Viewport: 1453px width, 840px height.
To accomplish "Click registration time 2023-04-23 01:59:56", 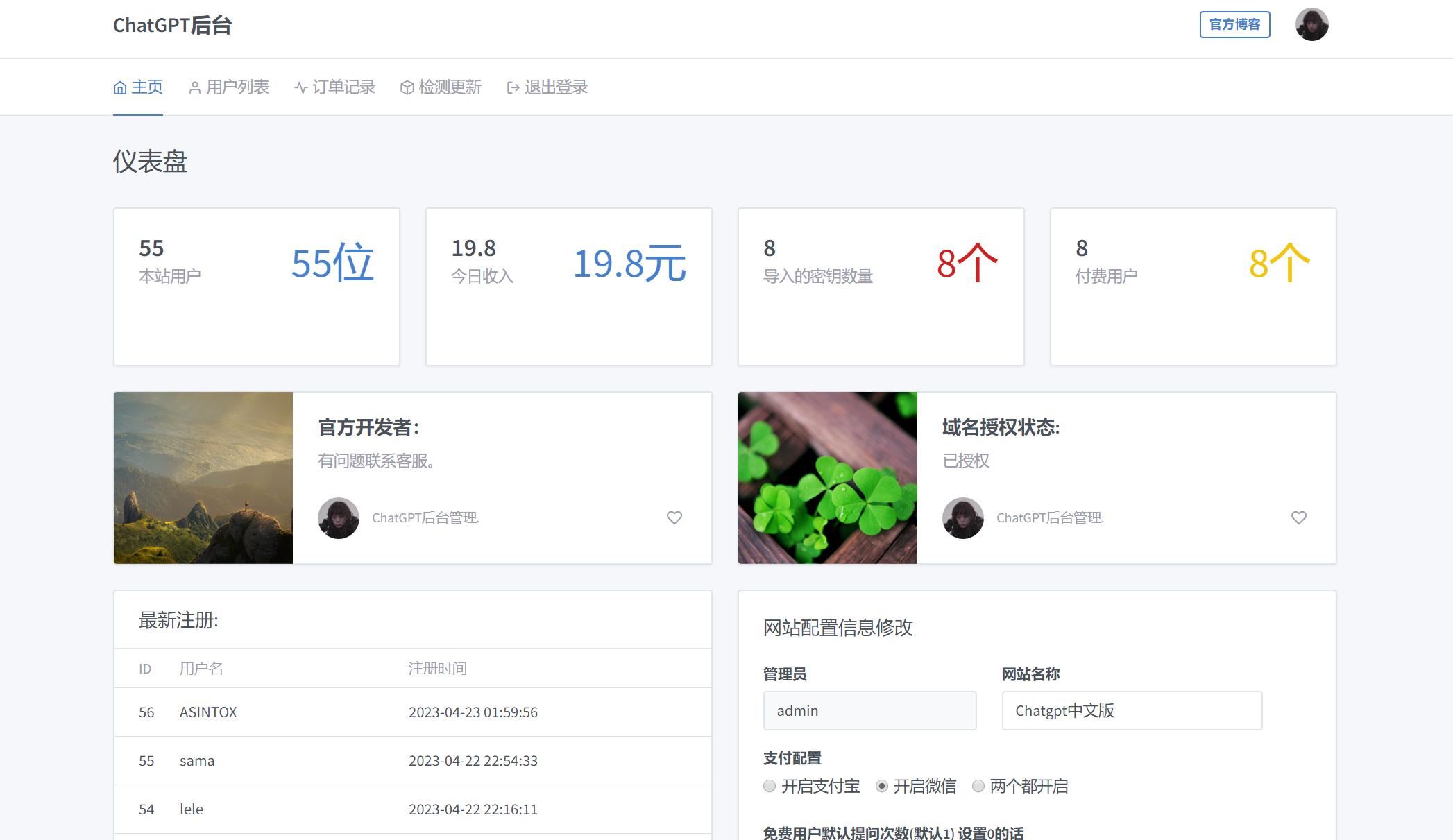I will [x=473, y=712].
